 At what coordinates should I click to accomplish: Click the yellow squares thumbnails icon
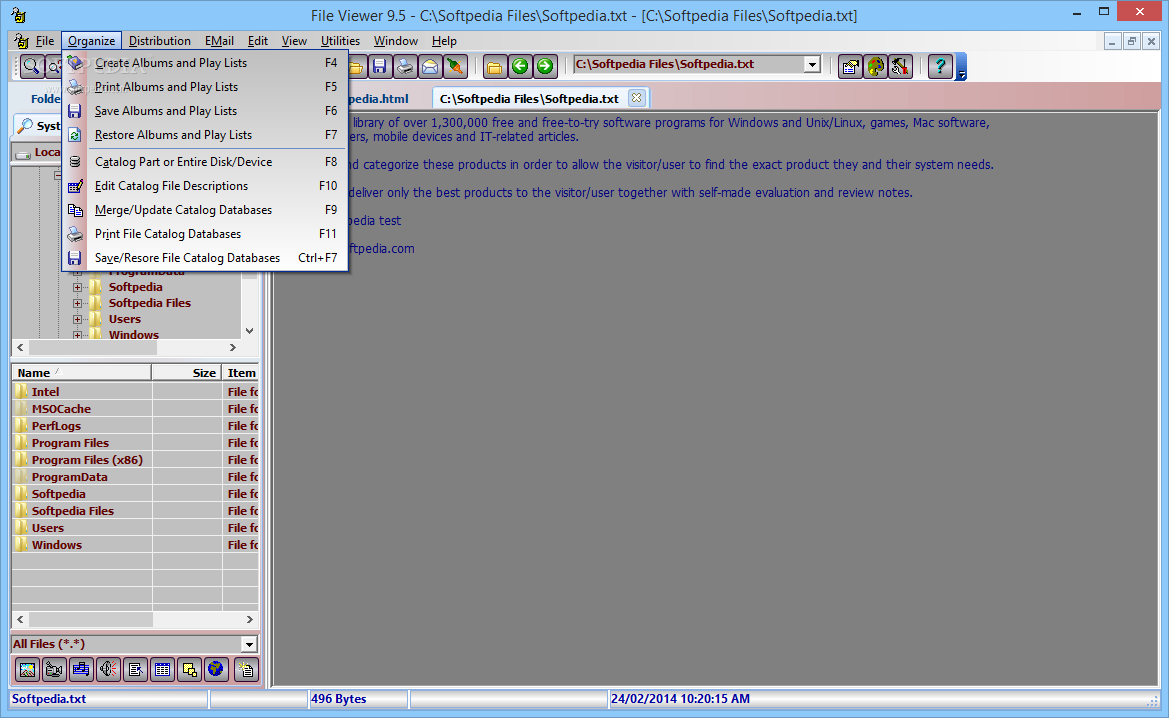pos(189,670)
